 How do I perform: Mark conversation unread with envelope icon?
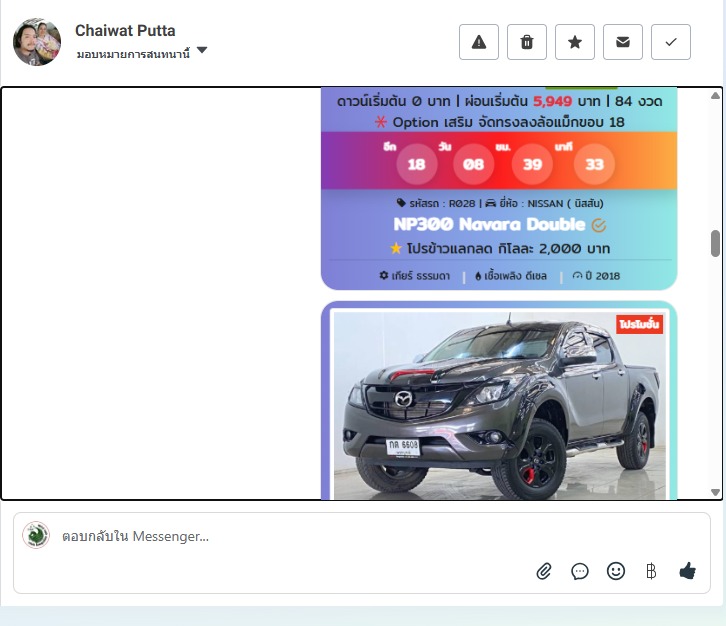[x=623, y=42]
